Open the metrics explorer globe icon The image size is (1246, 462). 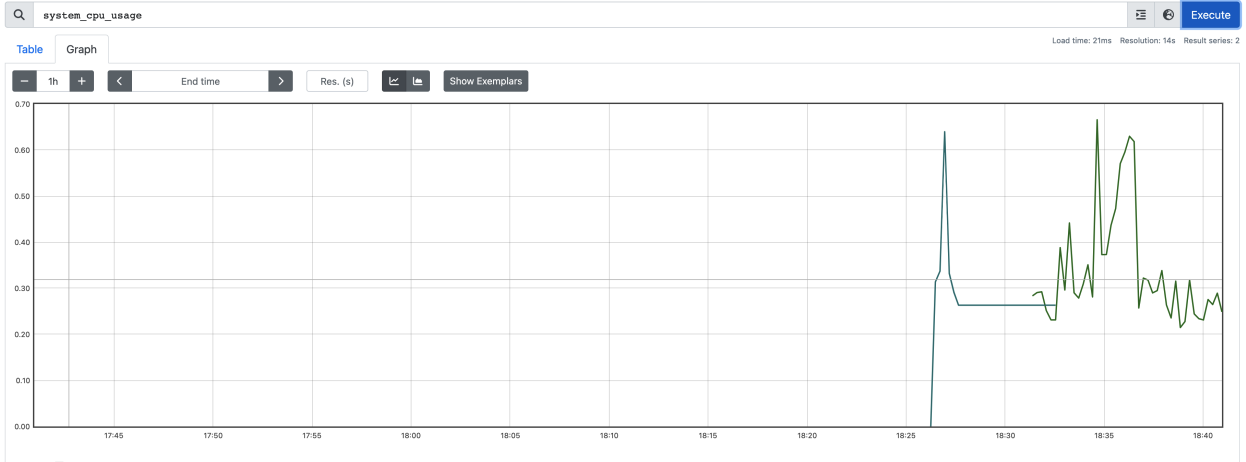[1167, 15]
